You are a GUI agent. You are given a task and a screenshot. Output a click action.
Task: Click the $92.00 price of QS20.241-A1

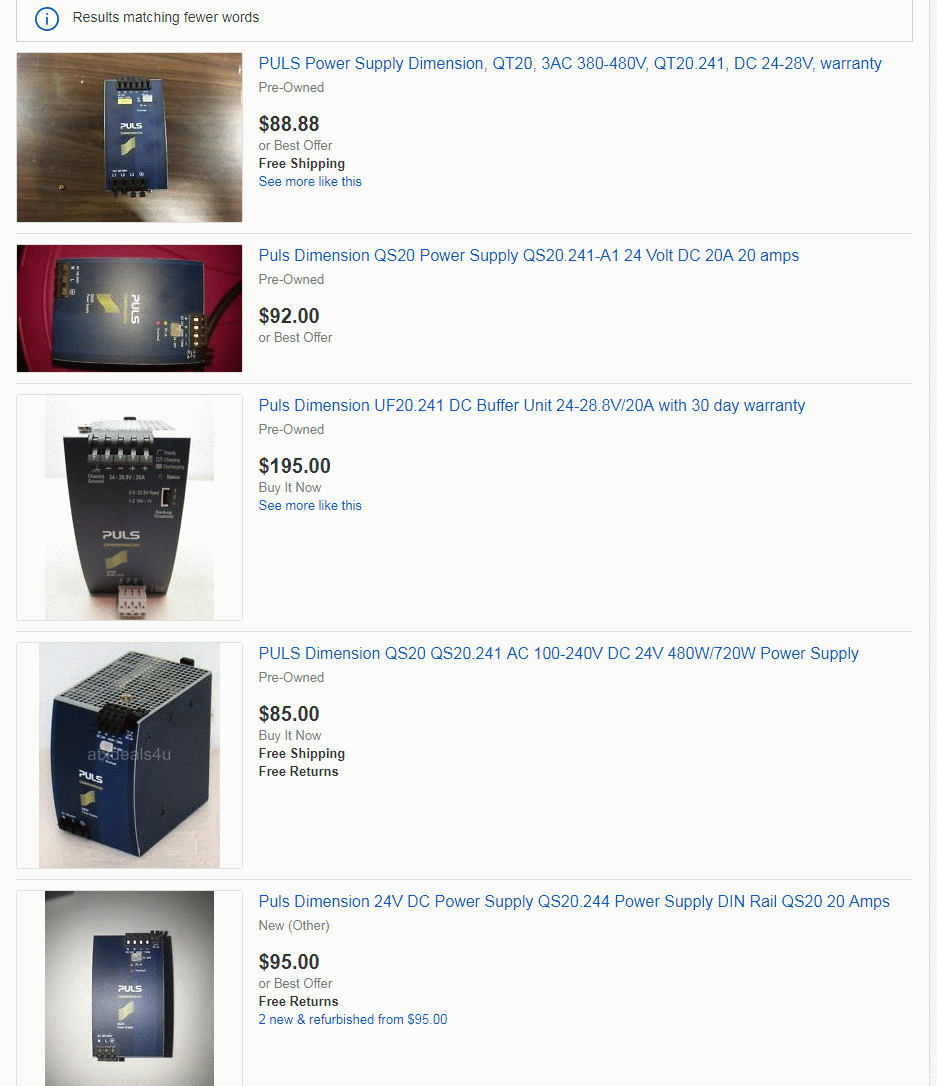289,316
